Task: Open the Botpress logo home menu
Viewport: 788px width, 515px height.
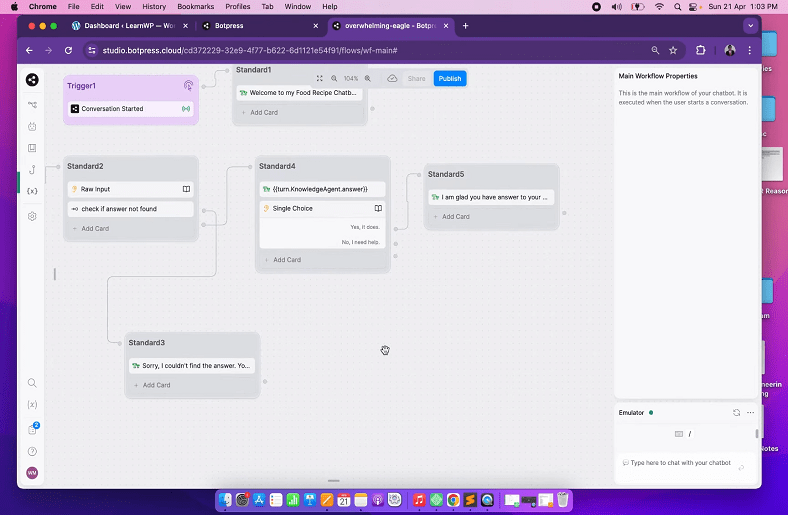Action: point(32,80)
